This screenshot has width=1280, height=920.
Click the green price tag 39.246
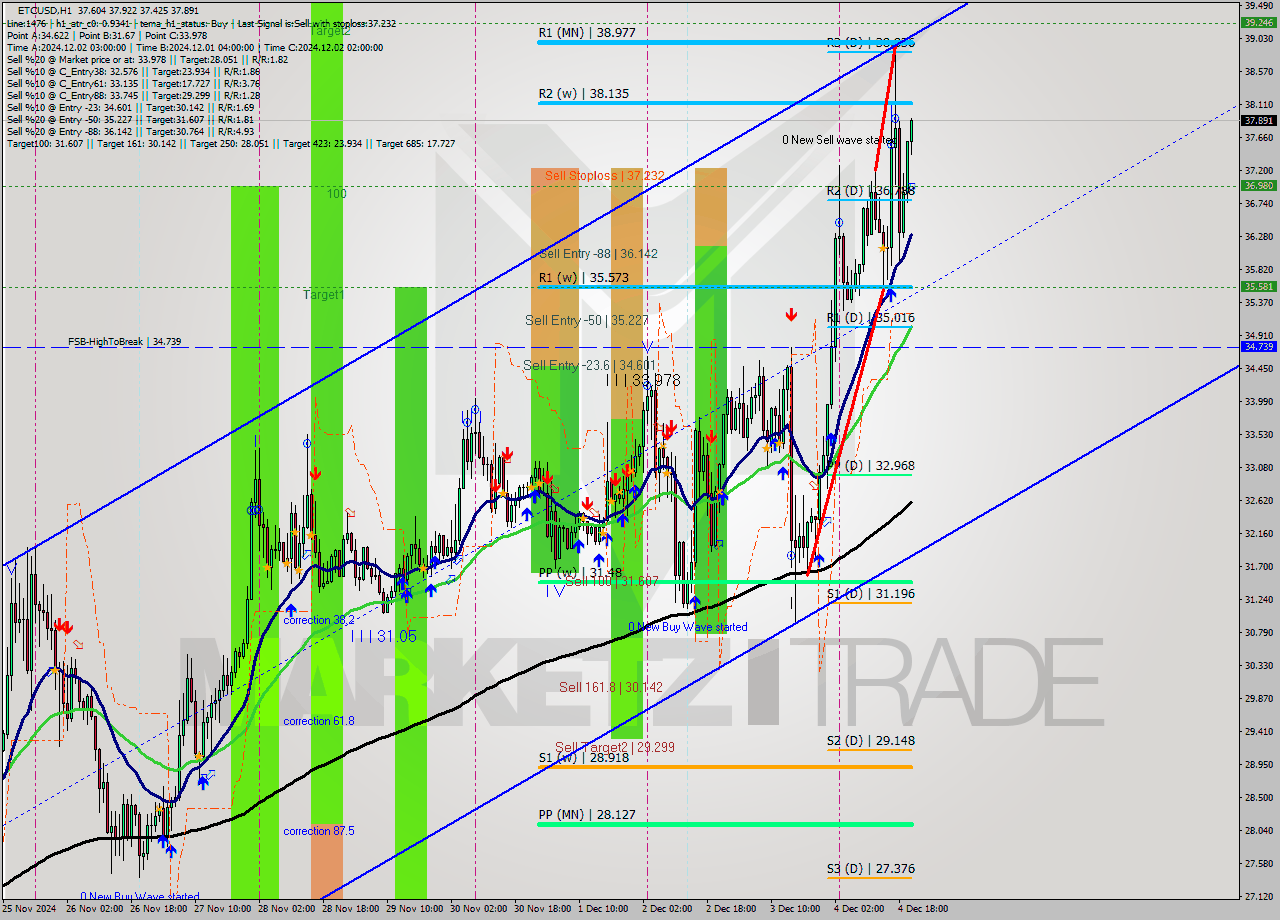tap(1258, 22)
